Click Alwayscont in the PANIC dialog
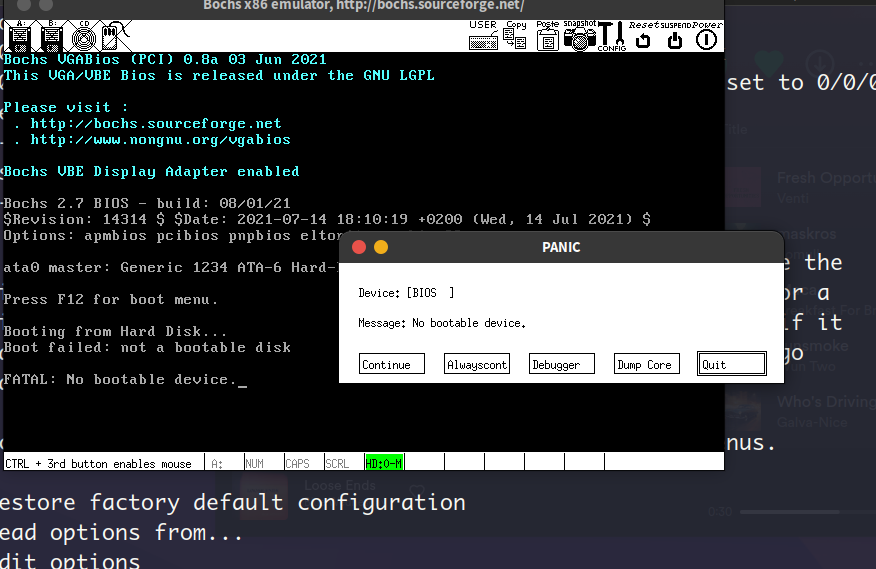 [x=477, y=364]
